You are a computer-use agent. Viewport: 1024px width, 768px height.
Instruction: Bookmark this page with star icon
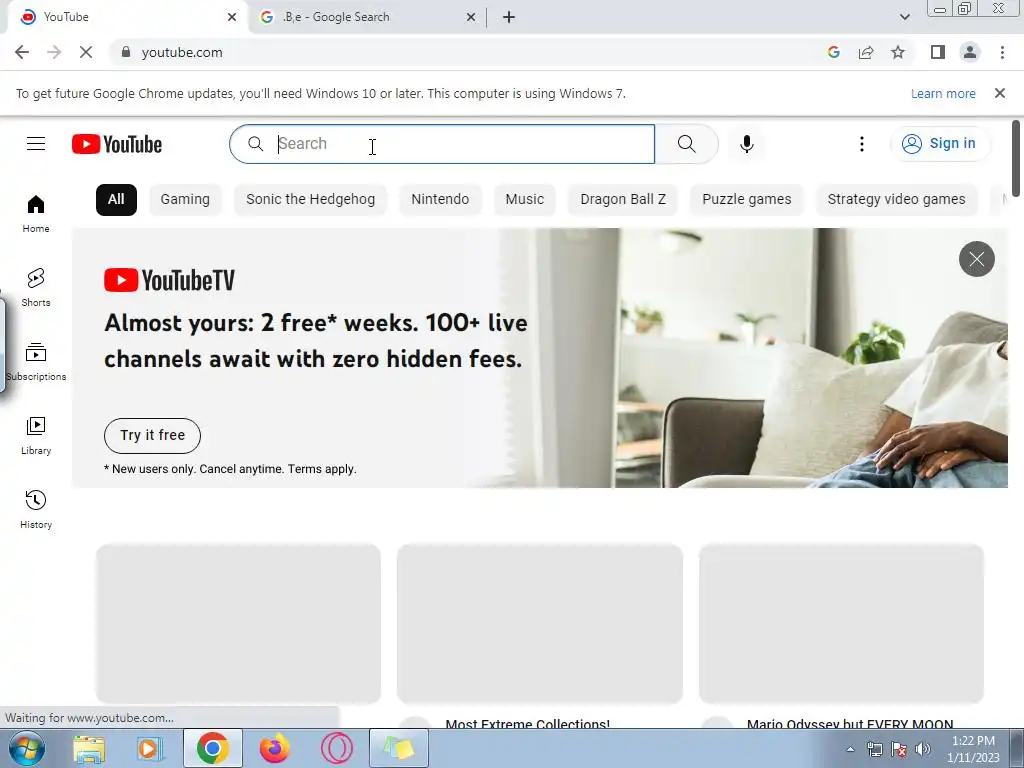pos(898,52)
